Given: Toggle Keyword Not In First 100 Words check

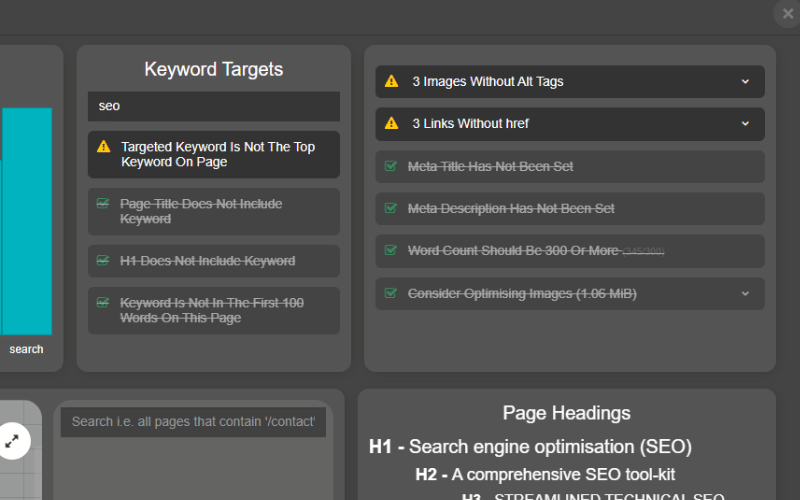Looking at the screenshot, I should pyautogui.click(x=103, y=303).
